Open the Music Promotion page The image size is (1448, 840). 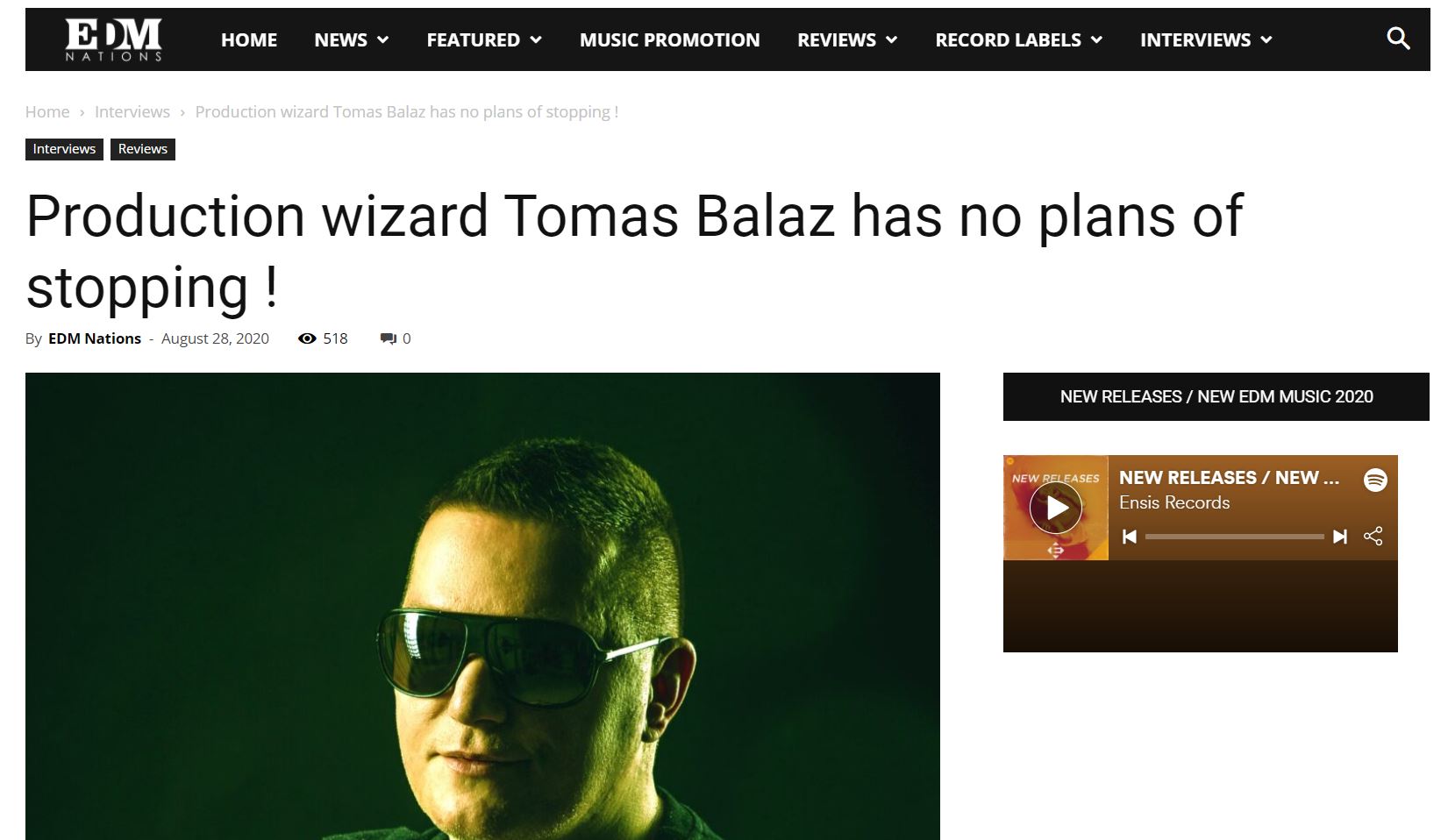(670, 39)
